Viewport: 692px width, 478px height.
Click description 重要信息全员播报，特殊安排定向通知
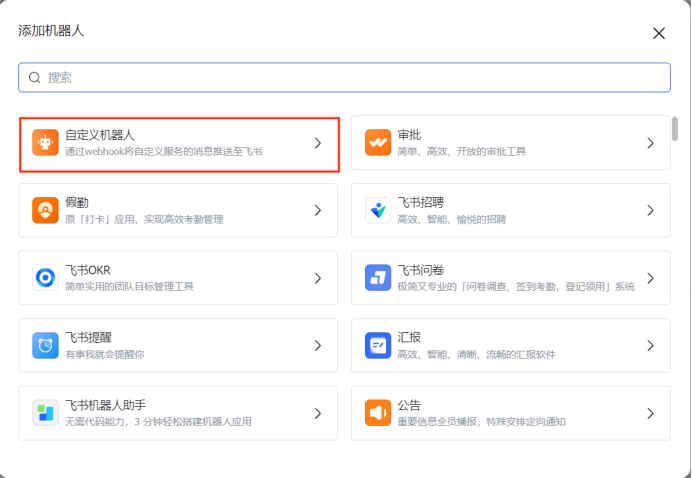pyautogui.click(x=481, y=422)
